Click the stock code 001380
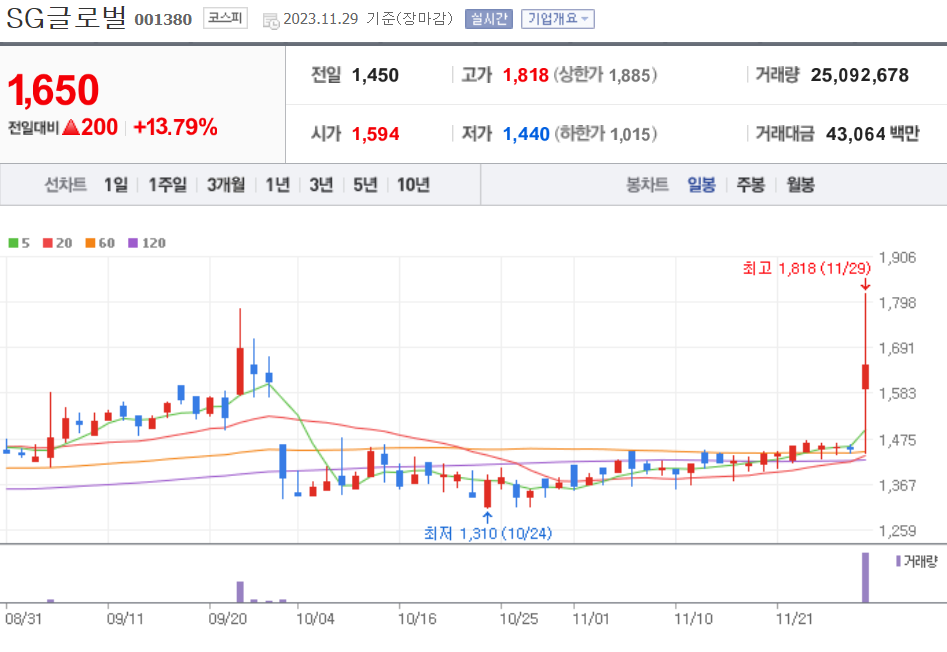Viewport: 947px width, 652px height. 163,20
